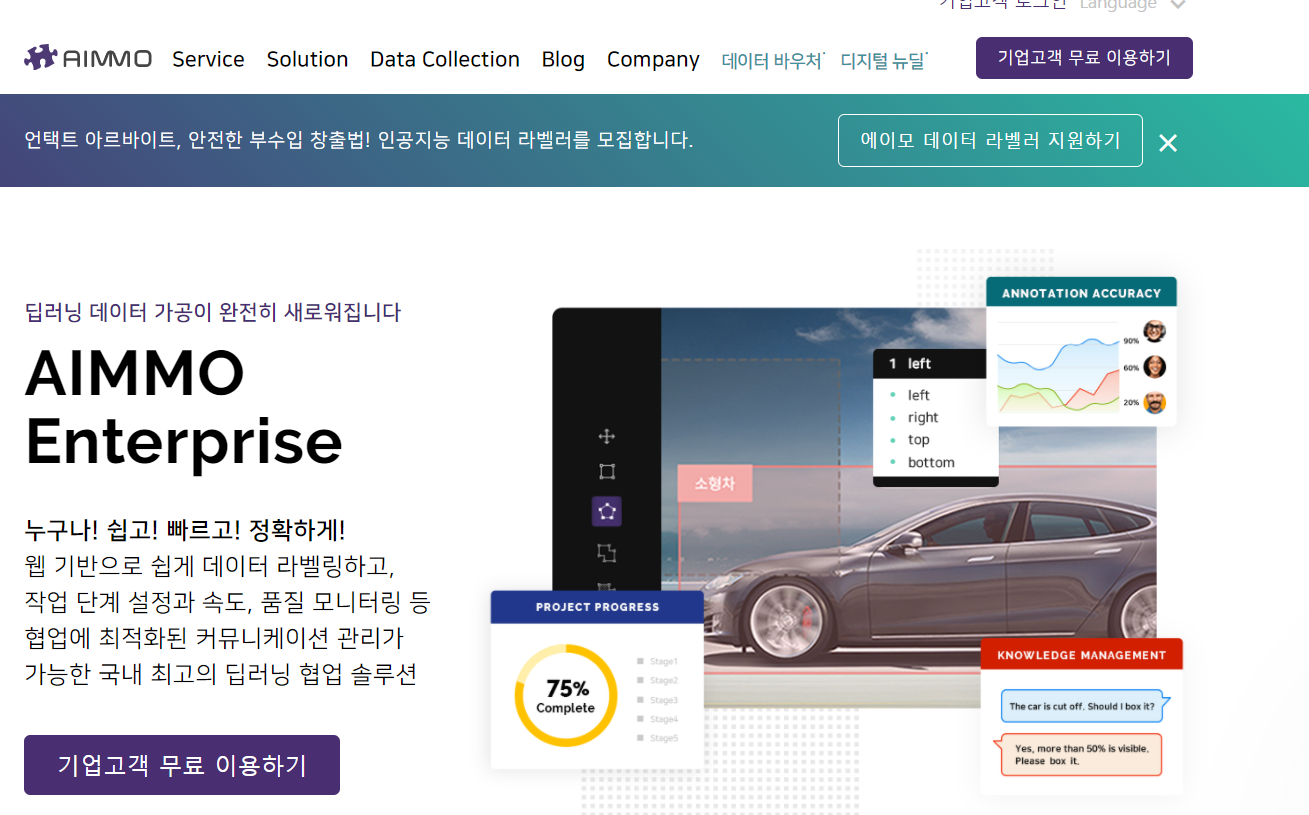Click the avatar next to 90%

click(1155, 331)
